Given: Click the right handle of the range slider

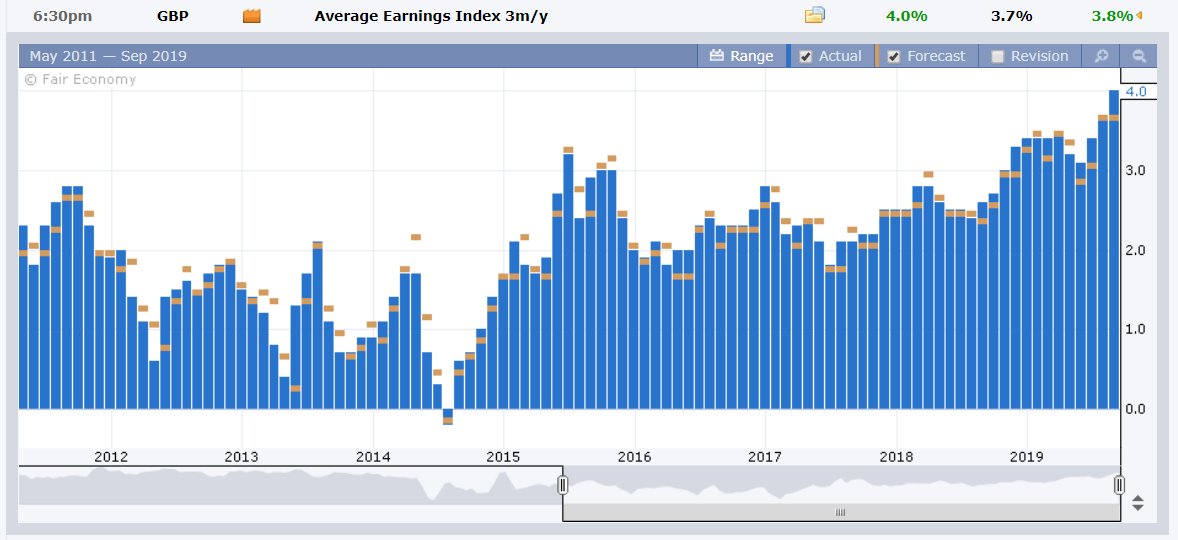Looking at the screenshot, I should point(1119,485).
